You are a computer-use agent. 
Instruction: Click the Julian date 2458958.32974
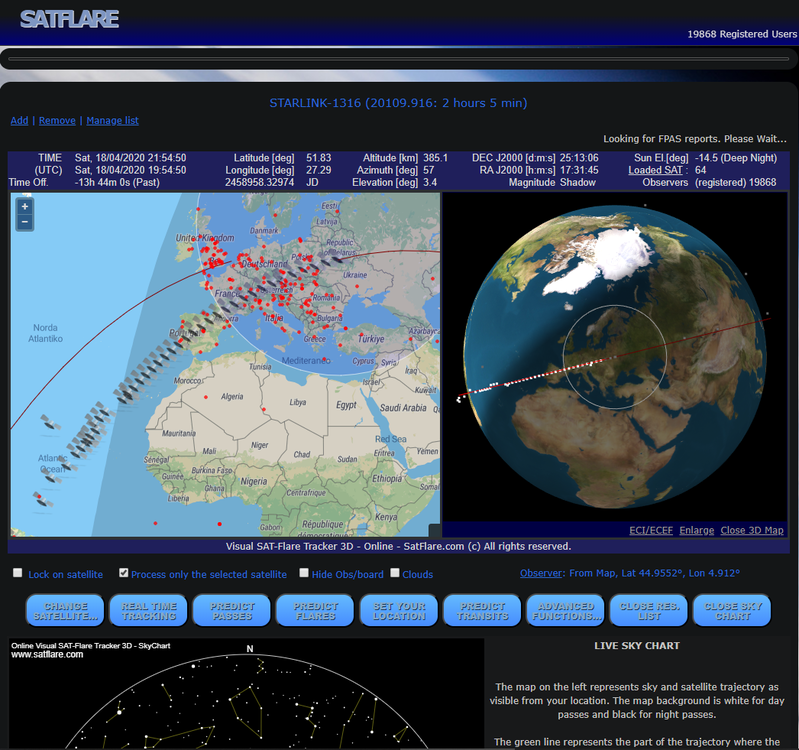click(x=259, y=182)
